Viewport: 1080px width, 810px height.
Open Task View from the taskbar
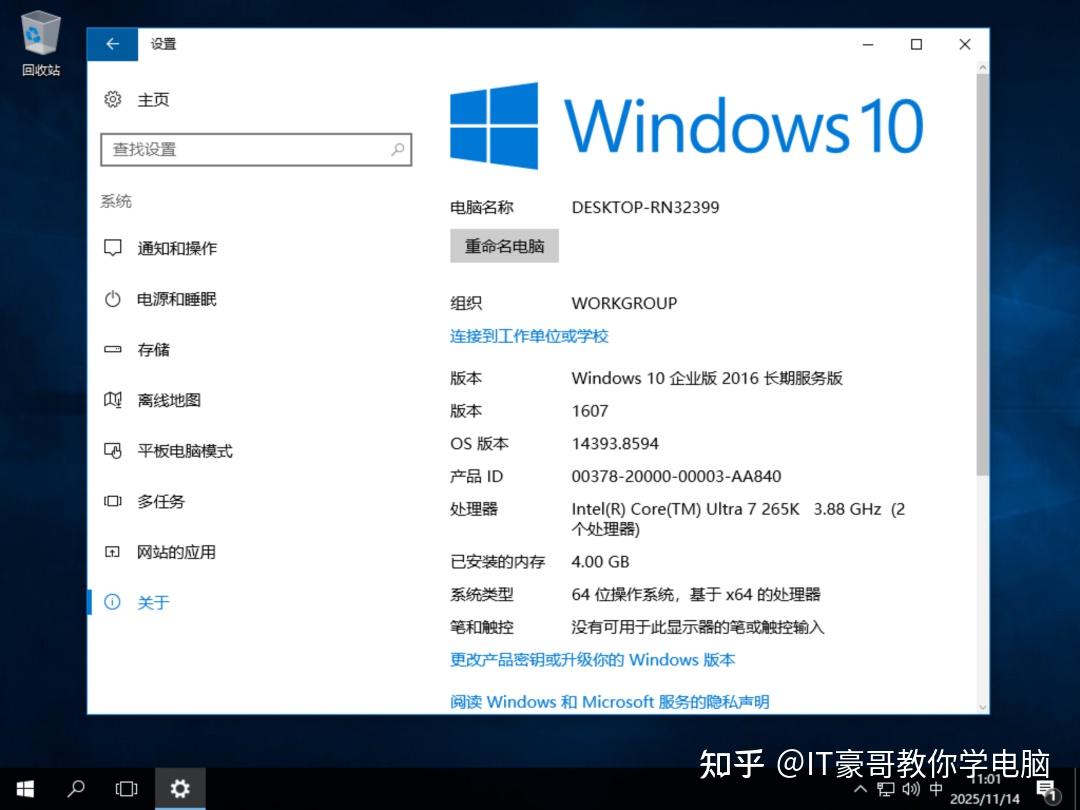(x=127, y=789)
